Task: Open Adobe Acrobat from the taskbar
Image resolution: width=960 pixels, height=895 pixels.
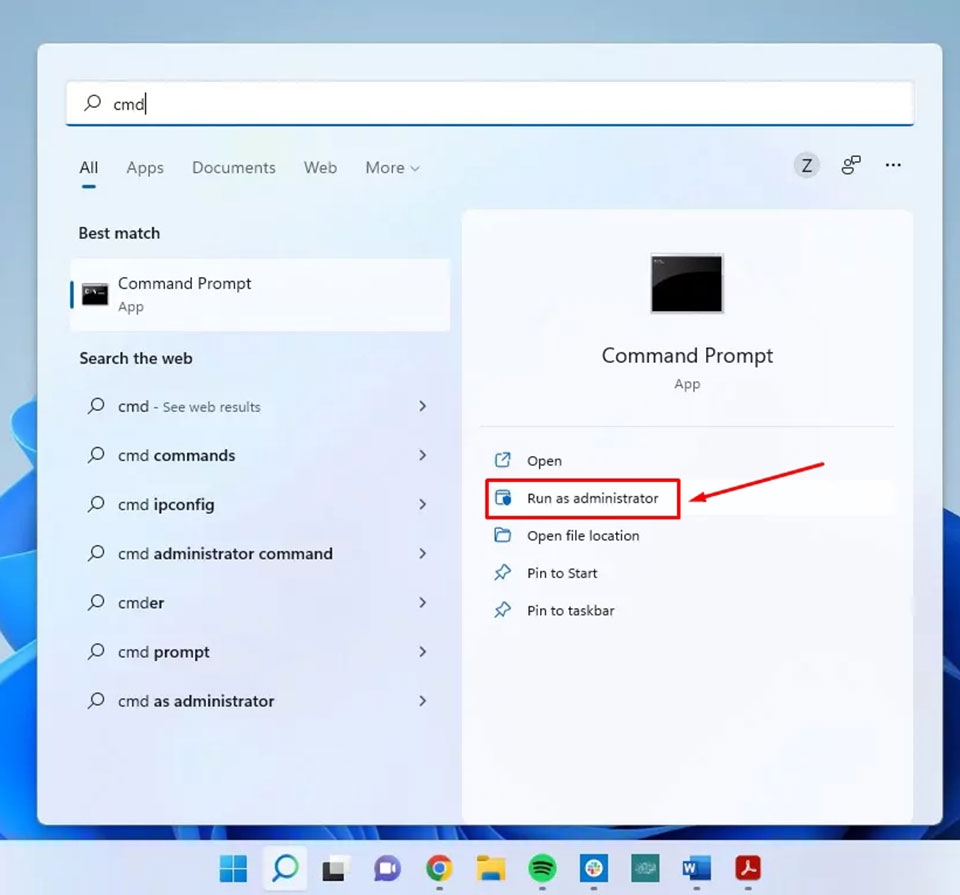Action: (x=748, y=868)
